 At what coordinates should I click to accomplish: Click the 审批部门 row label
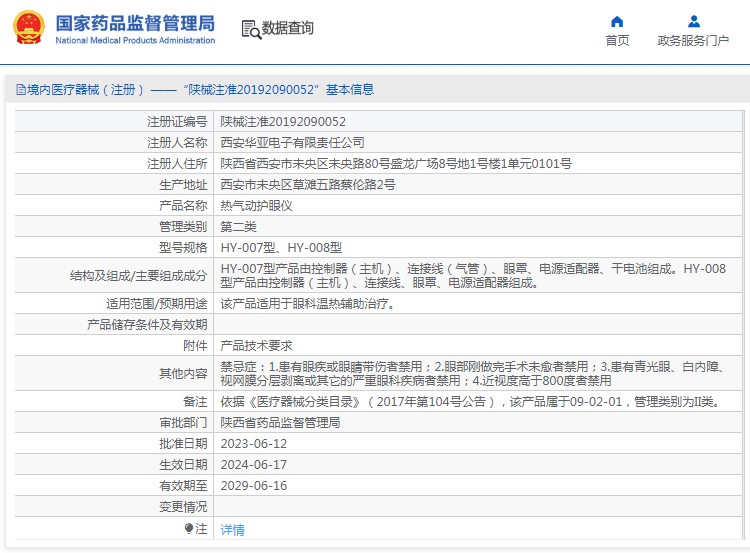(x=183, y=423)
